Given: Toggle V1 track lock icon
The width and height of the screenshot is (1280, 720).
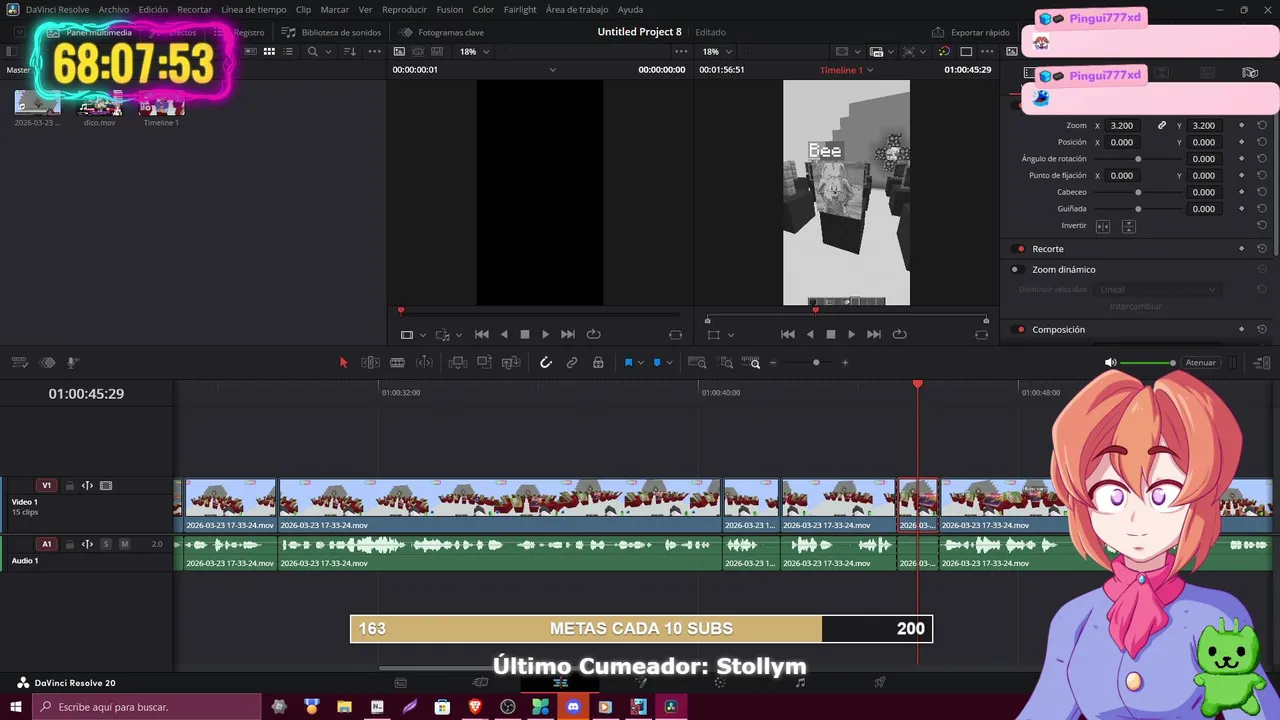Looking at the screenshot, I should point(69,486).
